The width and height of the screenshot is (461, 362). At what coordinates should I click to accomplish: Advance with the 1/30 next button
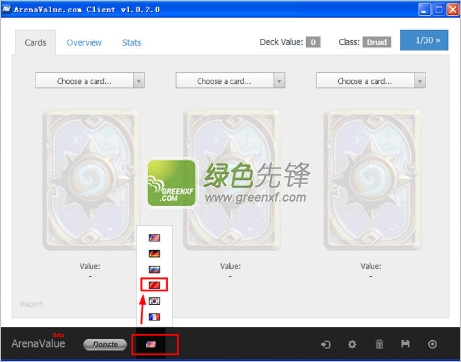pos(424,40)
